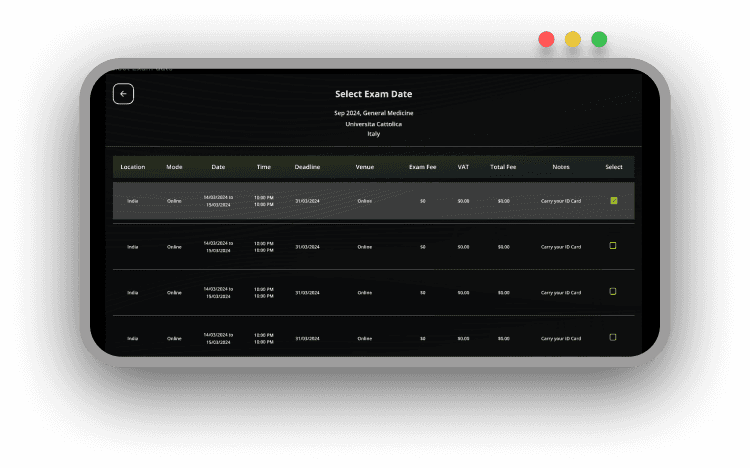Click first row's Carry your ID Card note

[560, 201]
